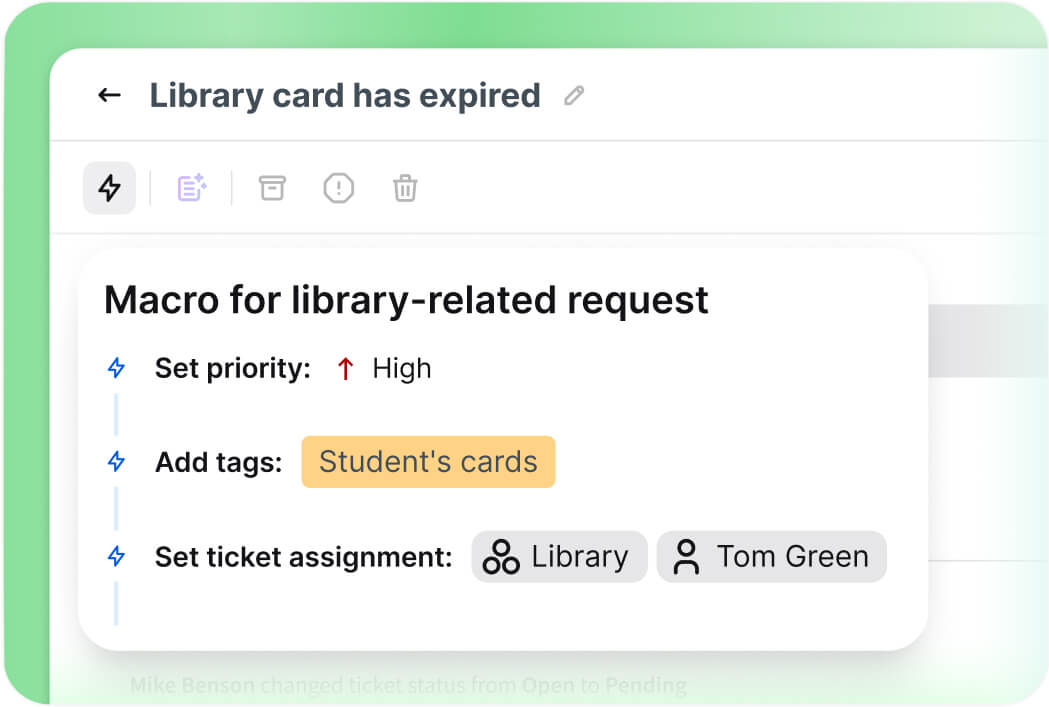Select the Student's cards tag chip
The width and height of the screenshot is (1049, 707).
coord(428,462)
